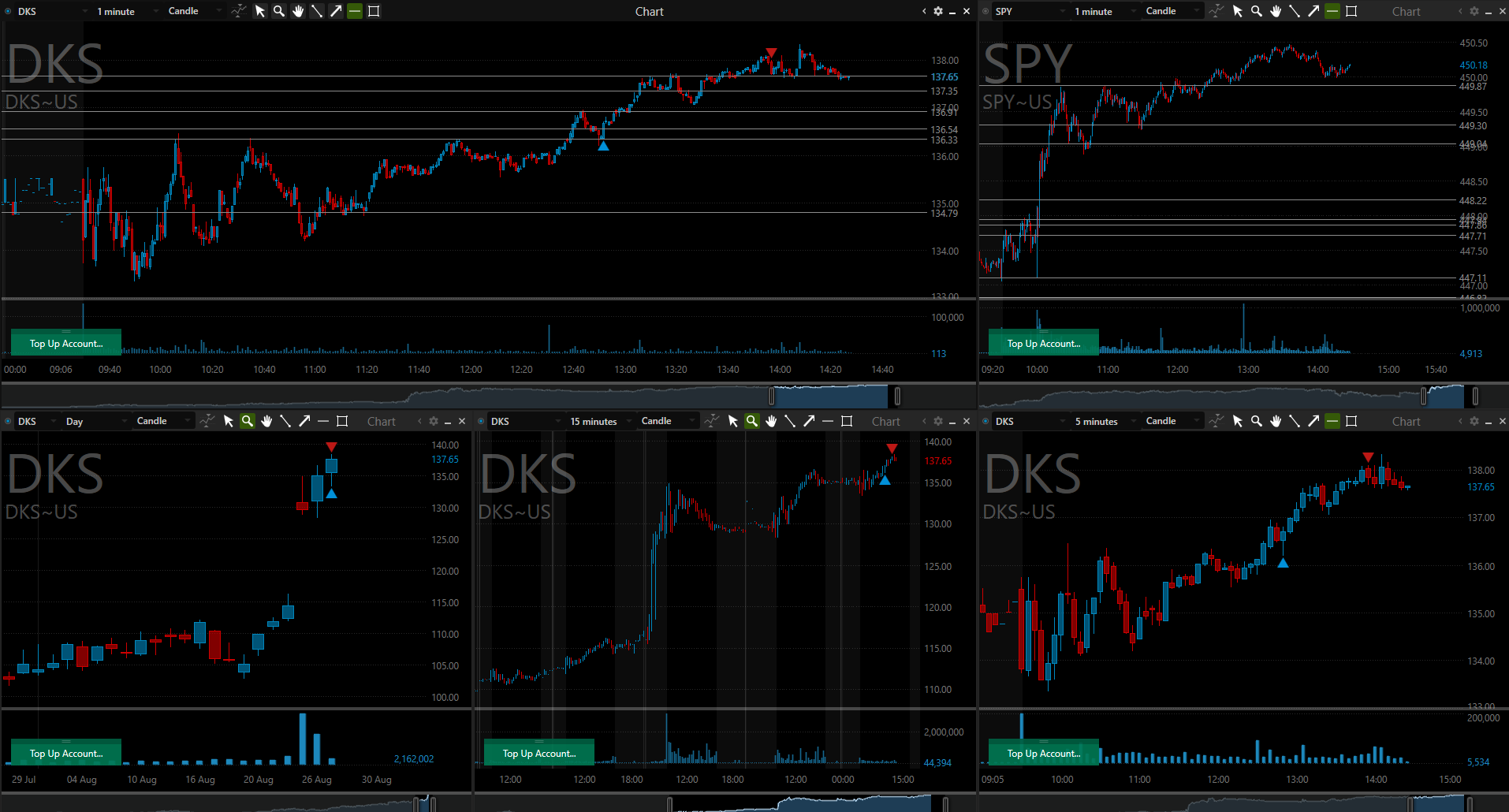The height and width of the screenshot is (812, 1509).
Task: Open the SPY symbol dropdown
Action: 1030,11
